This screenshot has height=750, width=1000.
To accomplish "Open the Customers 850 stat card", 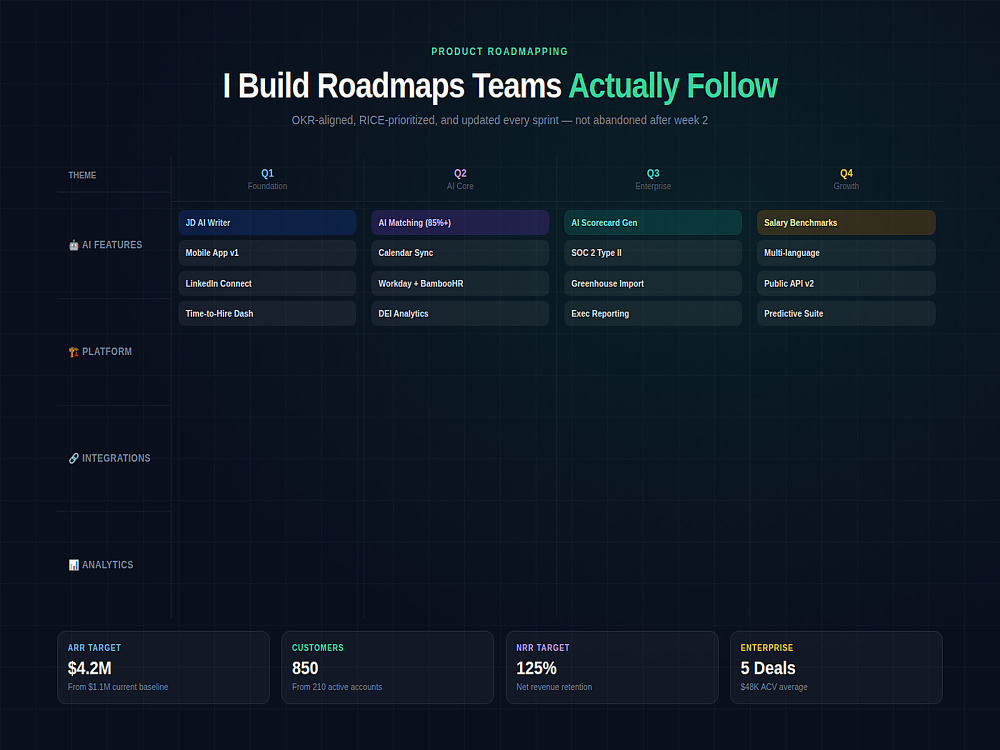I will pos(388,667).
